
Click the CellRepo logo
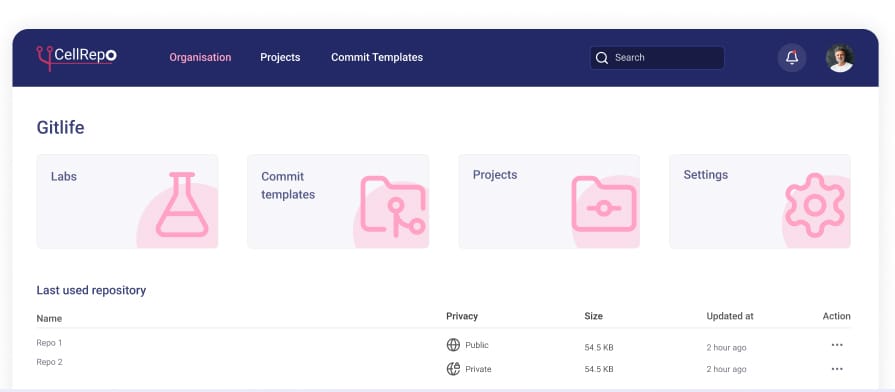(76, 58)
